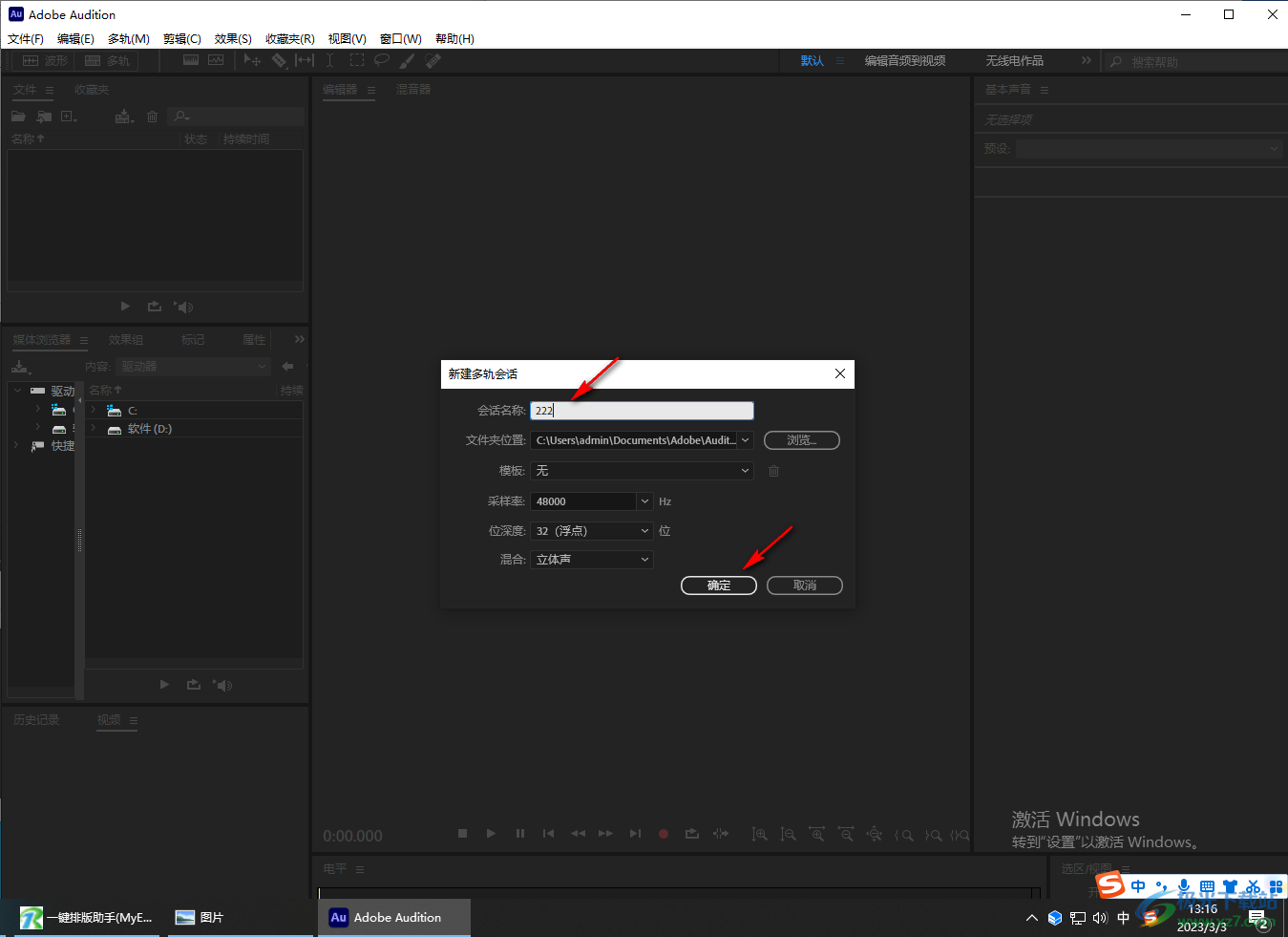The height and width of the screenshot is (937, 1288).
Task: Select the 无线电作品 workspace
Action: pos(1015,61)
